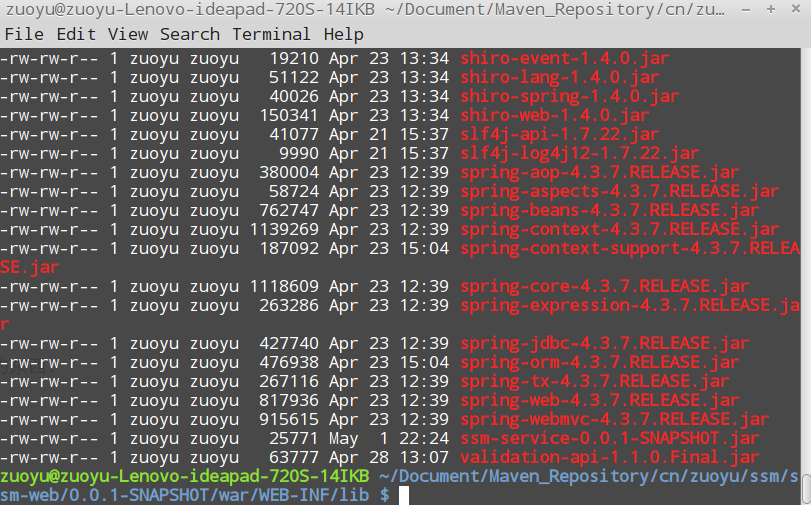Click timestamp May 1 22:24

(x=389, y=439)
